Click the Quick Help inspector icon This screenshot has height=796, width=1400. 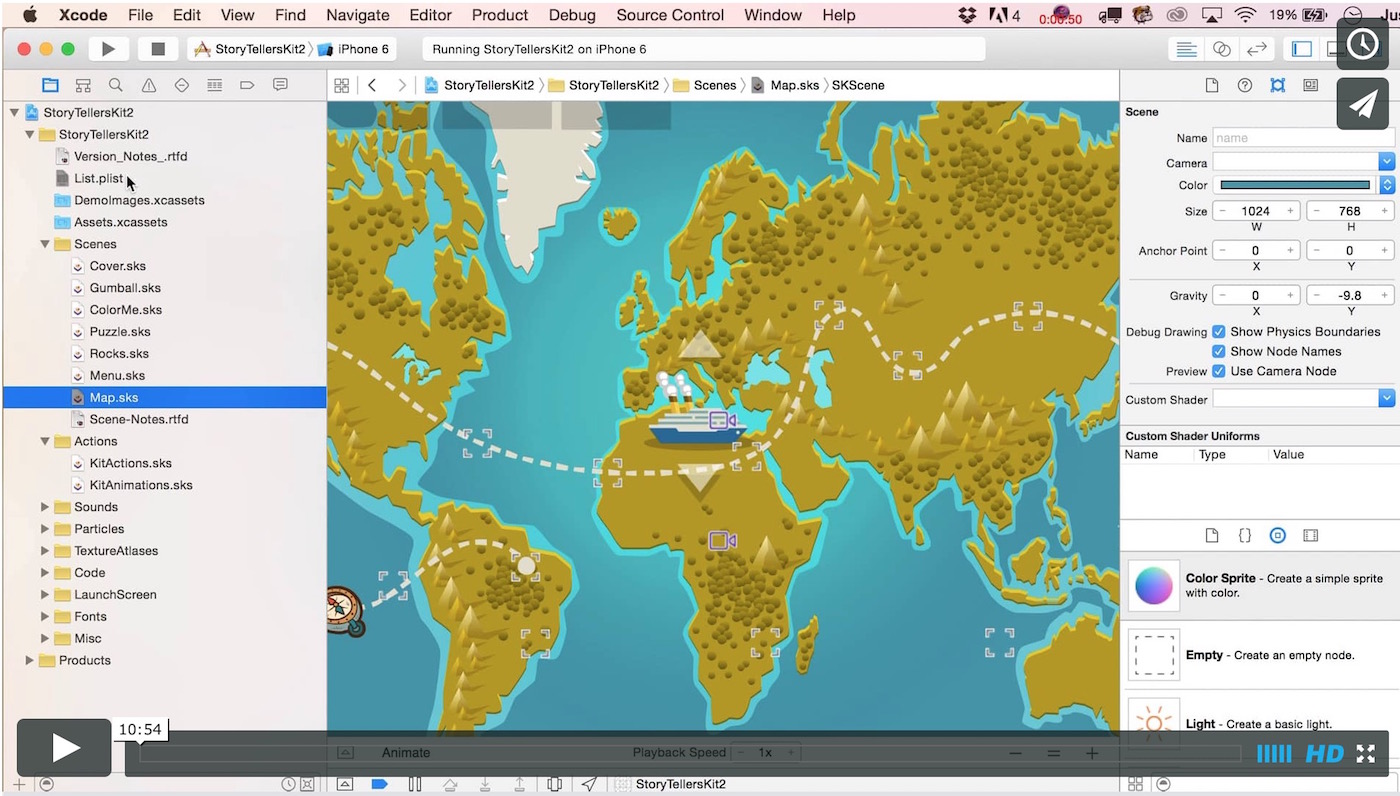(x=1245, y=85)
